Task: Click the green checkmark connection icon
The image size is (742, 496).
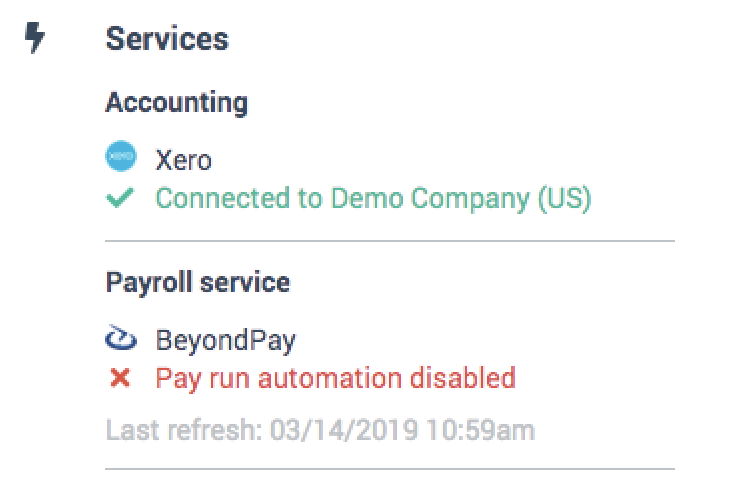Action: click(120, 198)
